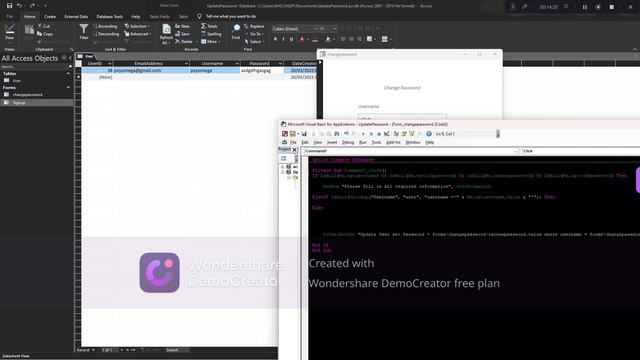
Task: Open the Find magnifier tool
Action: (236, 32)
